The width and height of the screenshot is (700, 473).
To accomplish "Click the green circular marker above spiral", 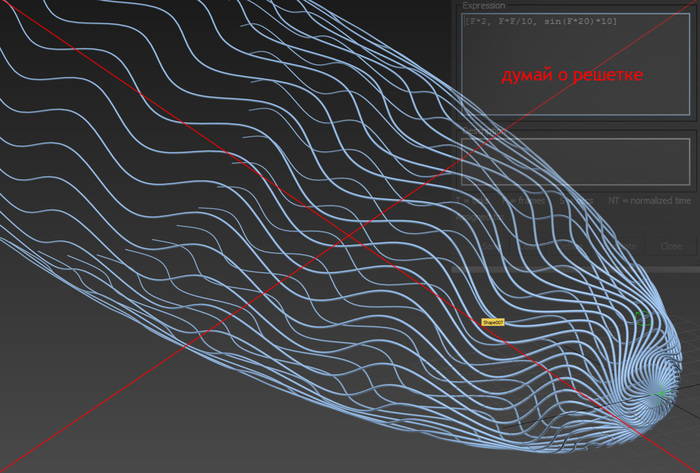I will 643,319.
